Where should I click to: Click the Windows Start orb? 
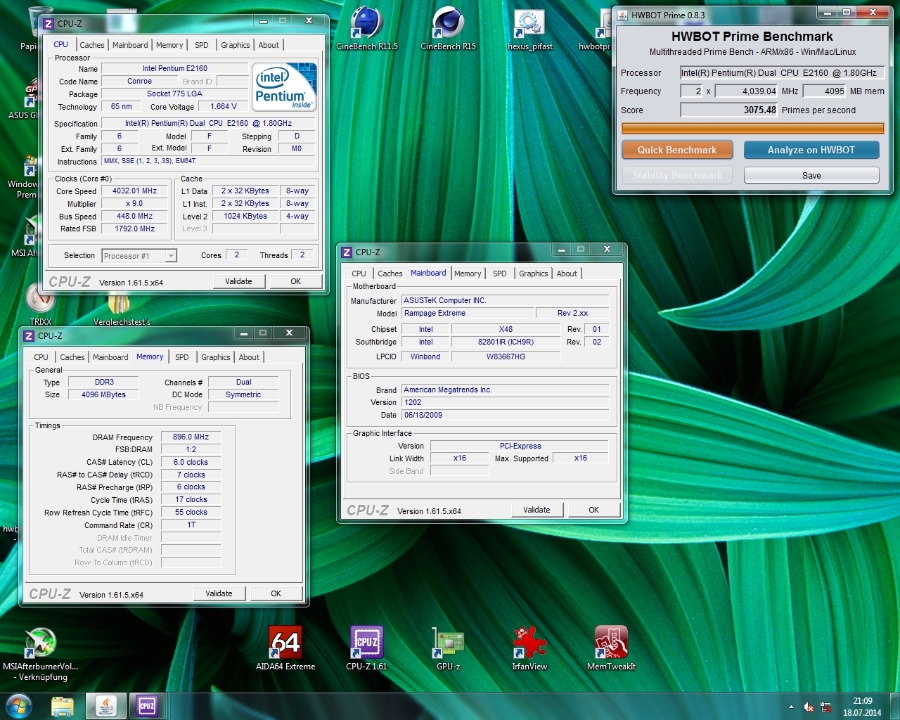click(x=18, y=706)
